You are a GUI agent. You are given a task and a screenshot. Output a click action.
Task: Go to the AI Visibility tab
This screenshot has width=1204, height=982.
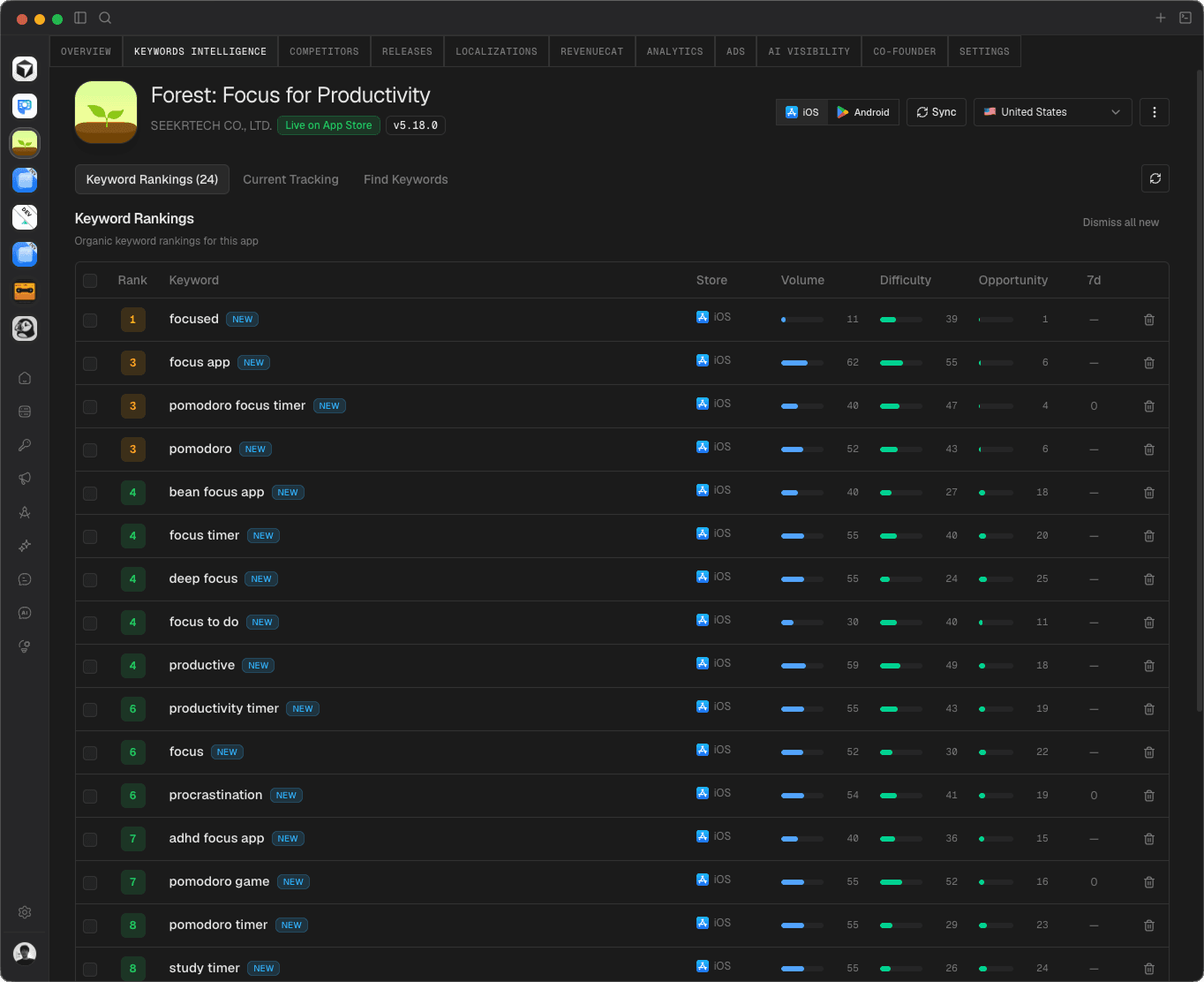point(809,51)
